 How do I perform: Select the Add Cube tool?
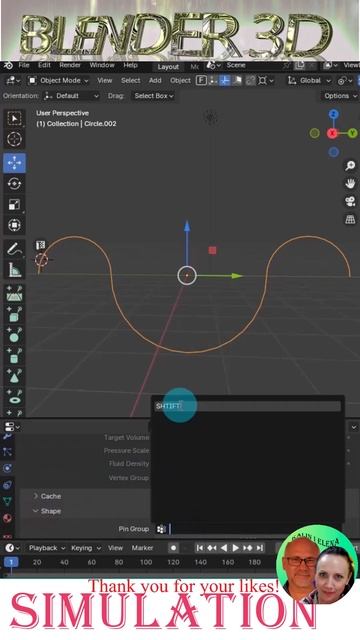14,314
